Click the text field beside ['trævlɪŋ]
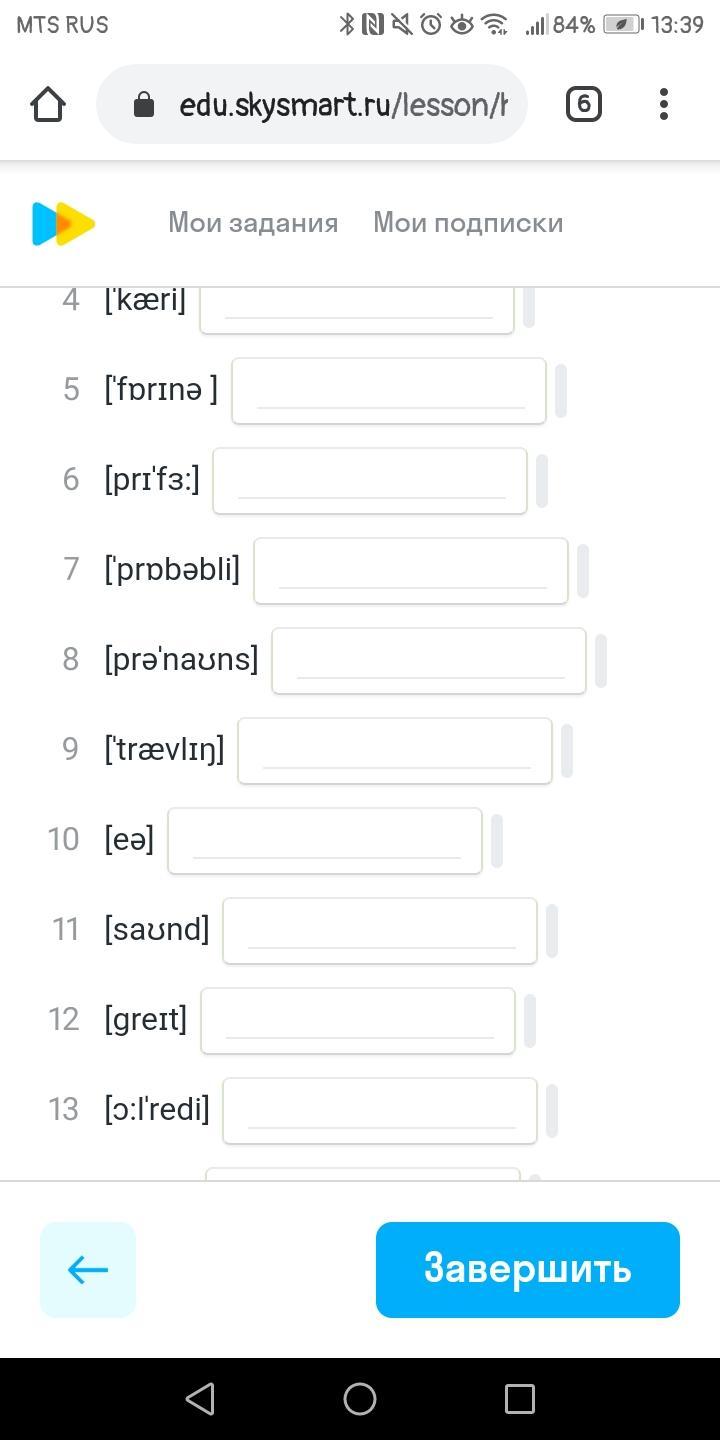The width and height of the screenshot is (720, 1440). (x=395, y=750)
